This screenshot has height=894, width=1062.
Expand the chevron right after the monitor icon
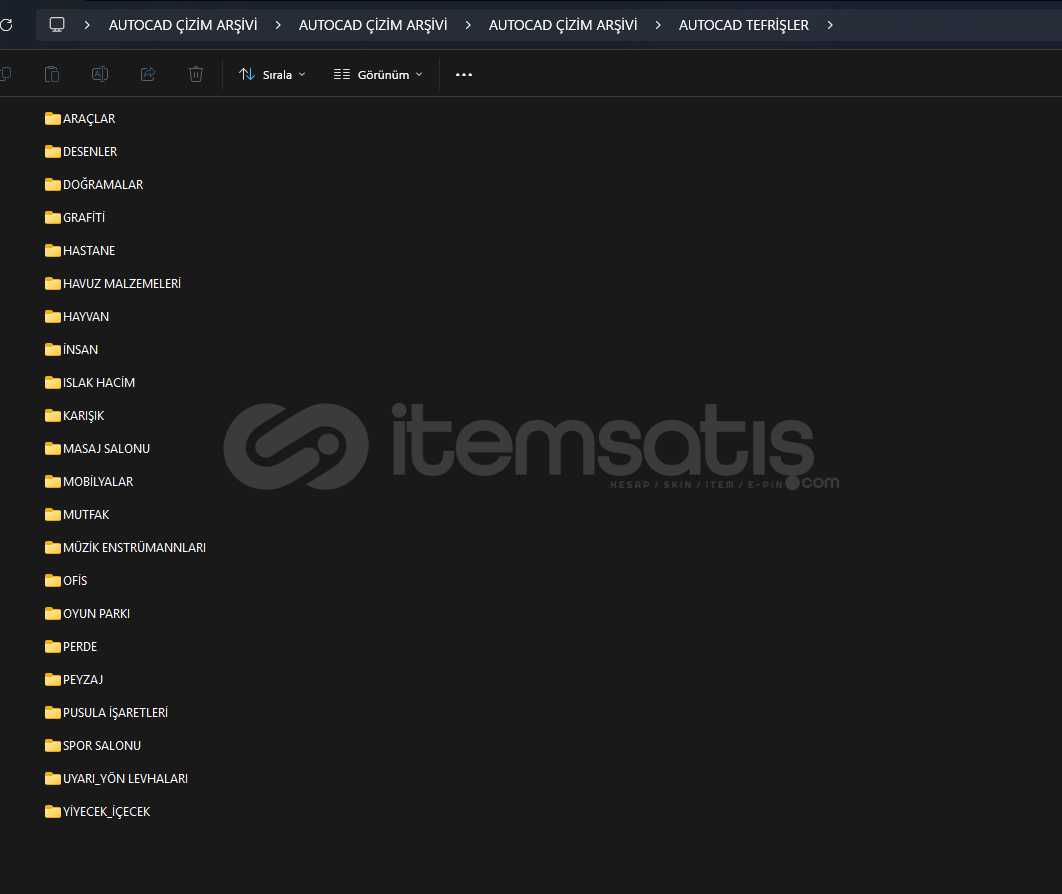click(x=88, y=25)
